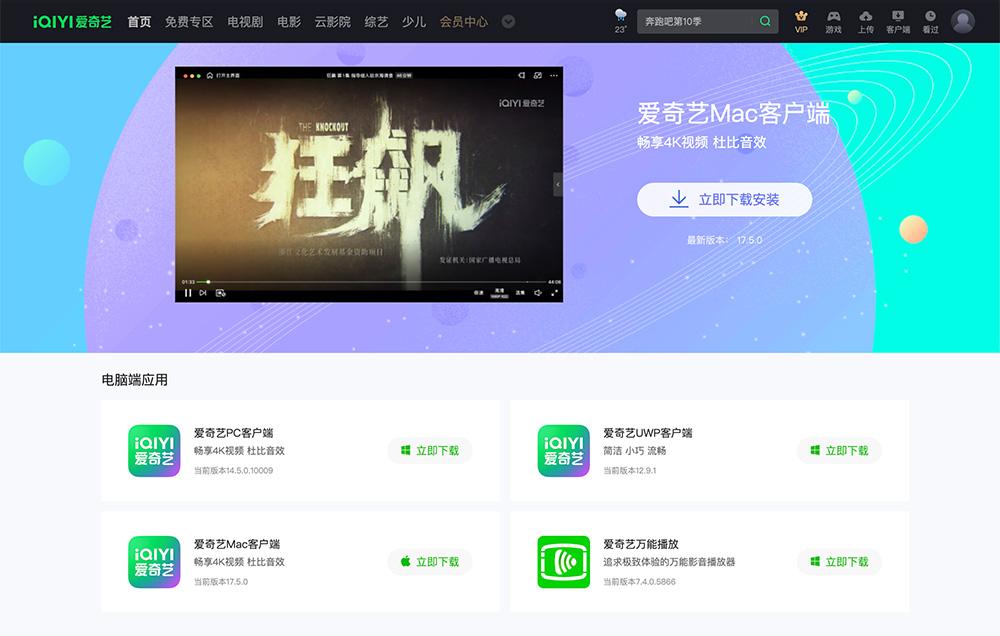Download the 爱奇艺Mac客户端 via 立即下载
Screen dimensions: 1000x636
[x=430, y=562]
